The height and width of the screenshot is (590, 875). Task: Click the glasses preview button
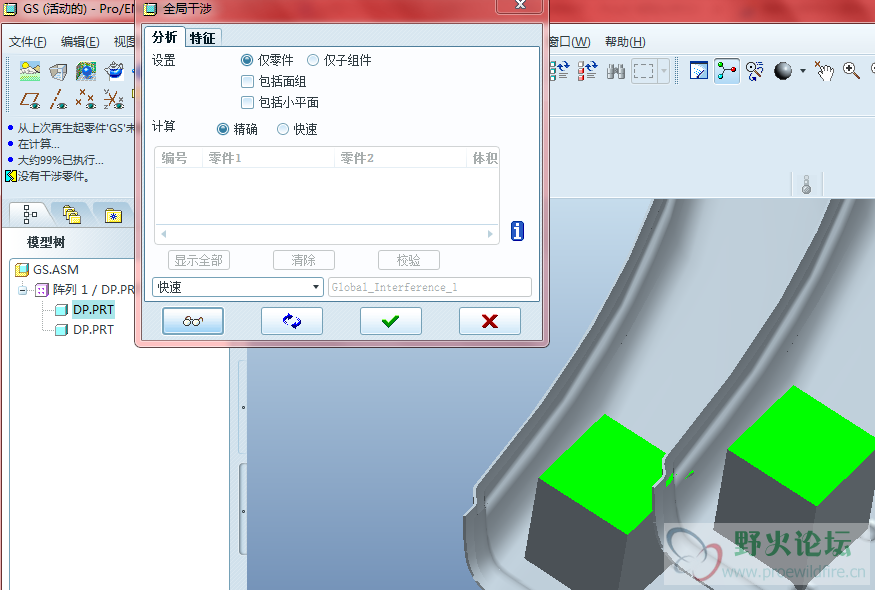193,321
